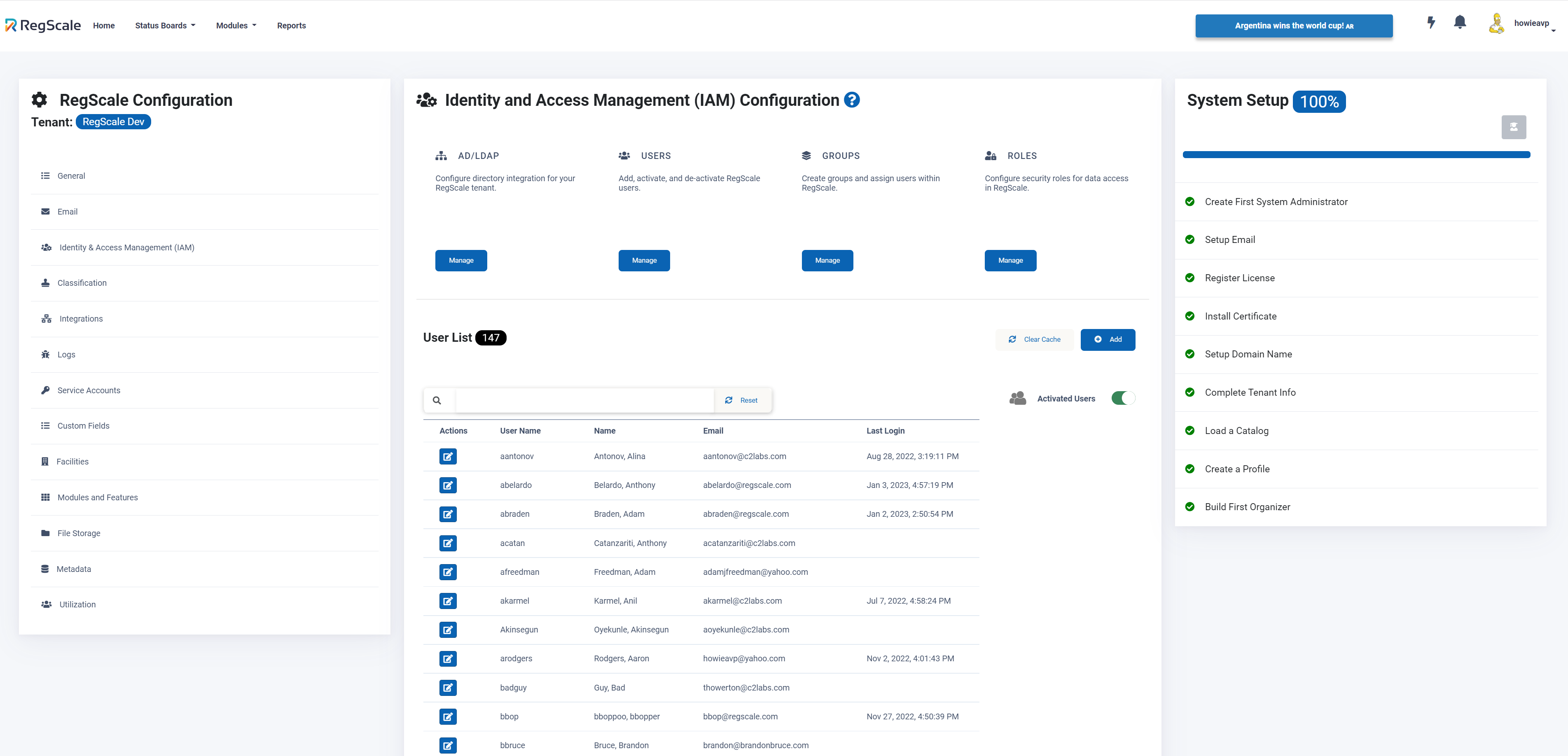
Task: Select Modules and Features sidebar item
Action: click(97, 497)
